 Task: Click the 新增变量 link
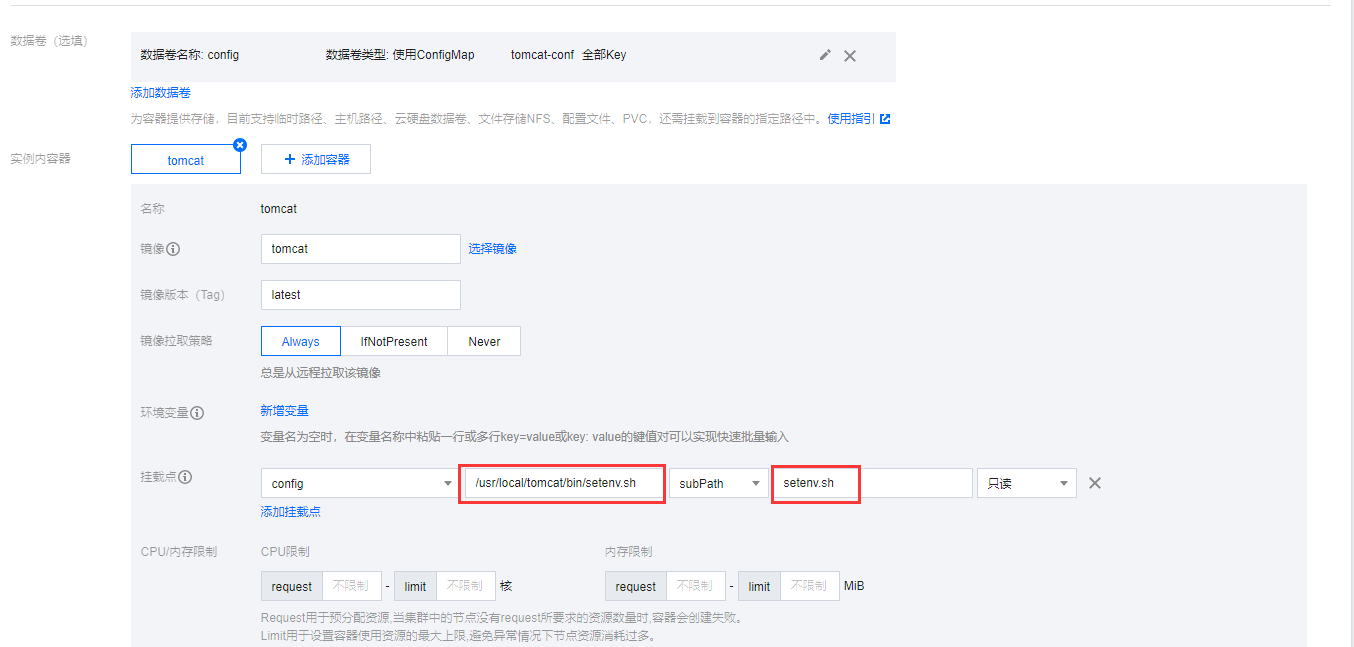click(284, 411)
